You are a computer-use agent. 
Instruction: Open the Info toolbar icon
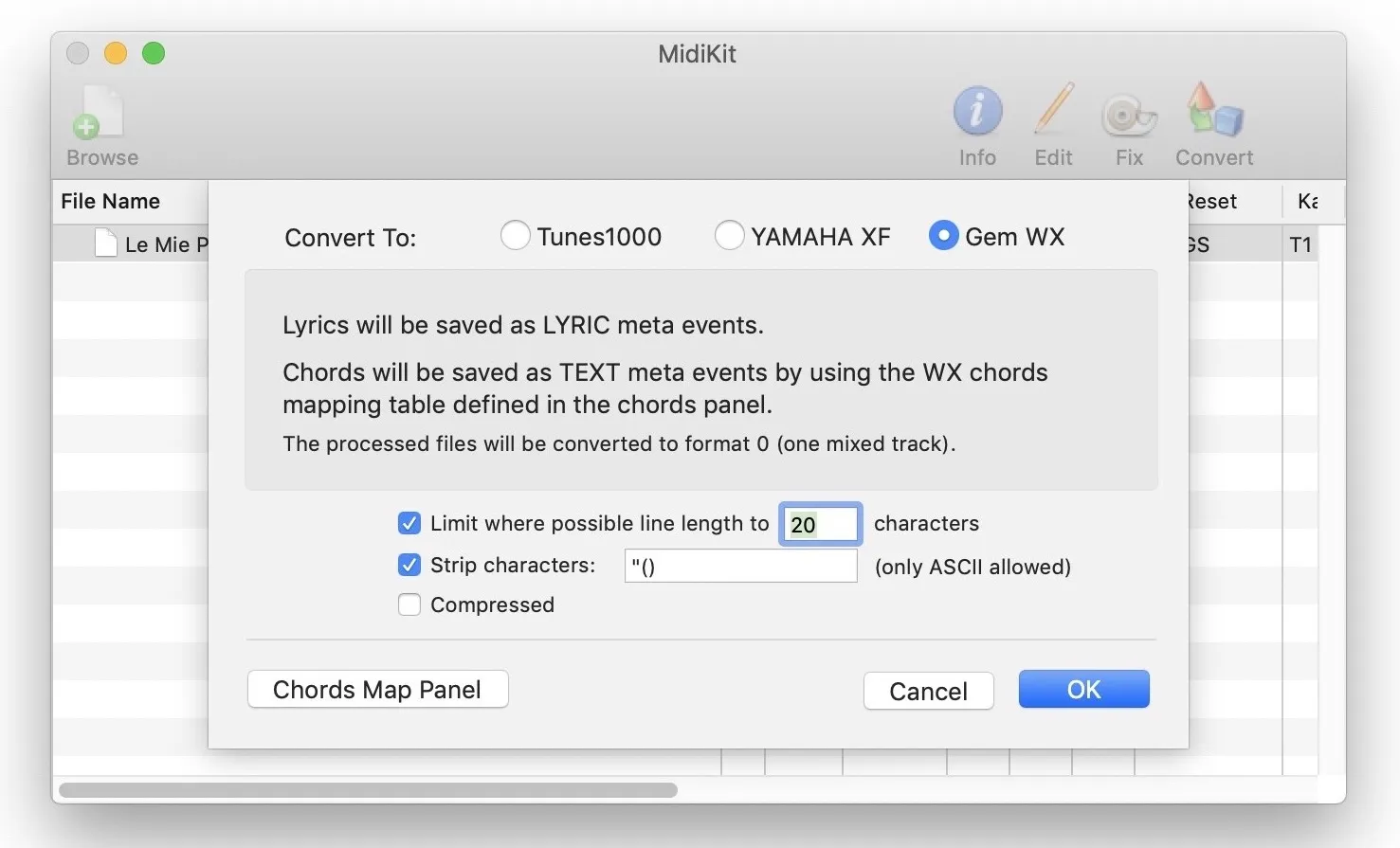point(977,111)
